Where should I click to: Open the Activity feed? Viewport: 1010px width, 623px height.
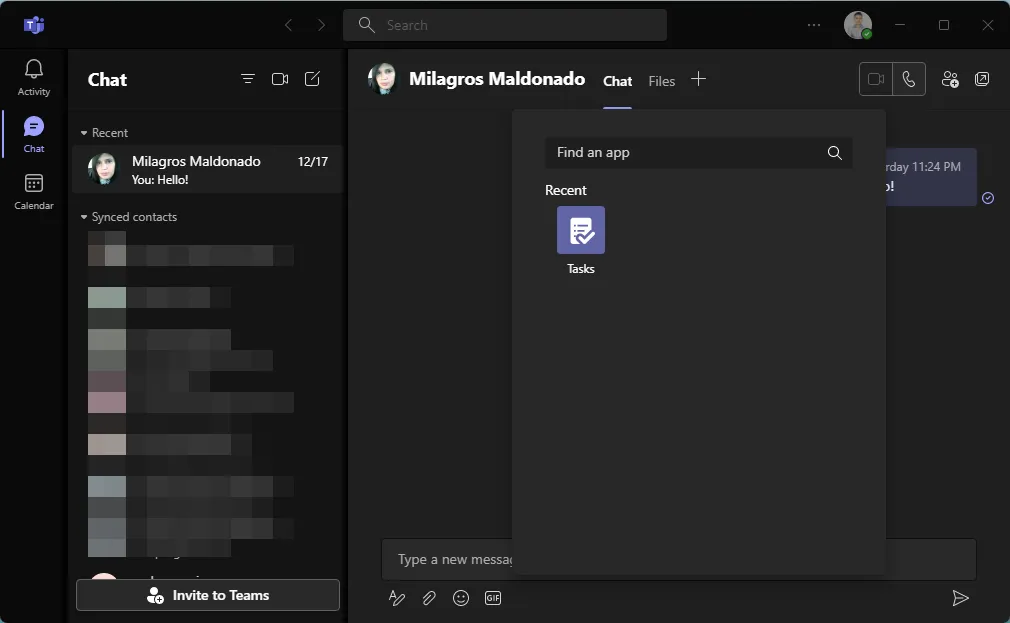click(34, 78)
